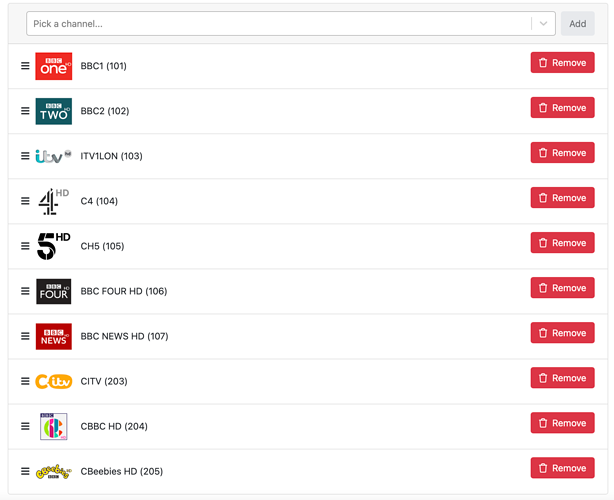Remove BBC1 (101) from the list
Image resolution: width=614 pixels, height=500 pixels.
pos(562,63)
